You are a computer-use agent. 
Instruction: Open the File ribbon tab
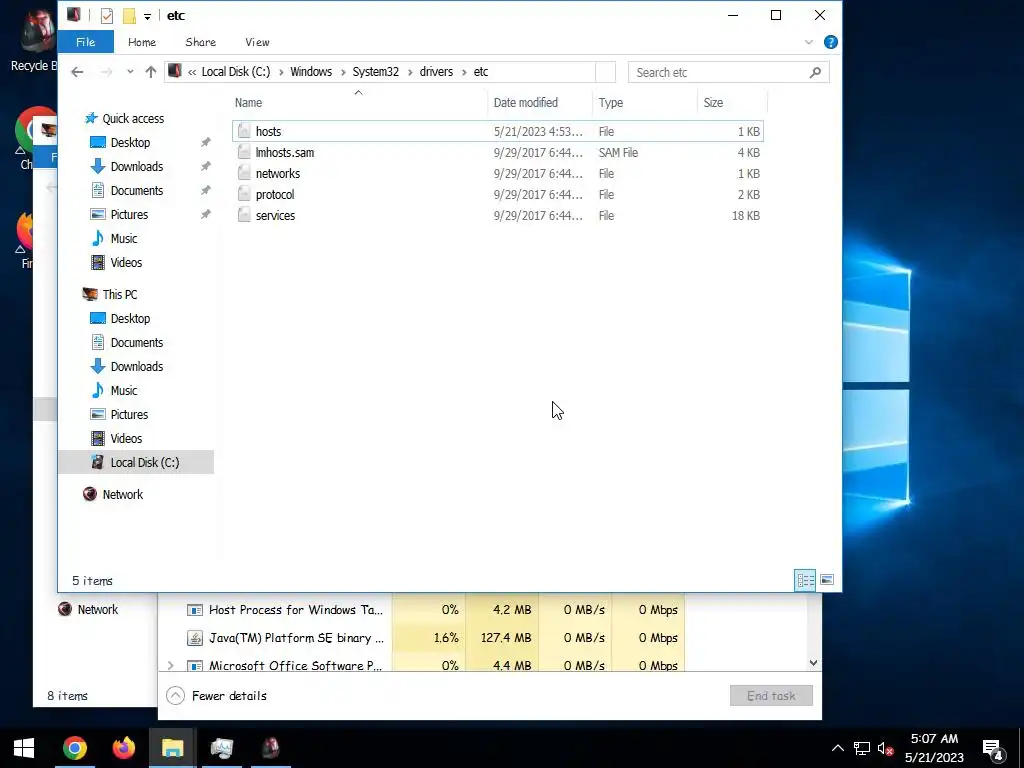pos(86,42)
